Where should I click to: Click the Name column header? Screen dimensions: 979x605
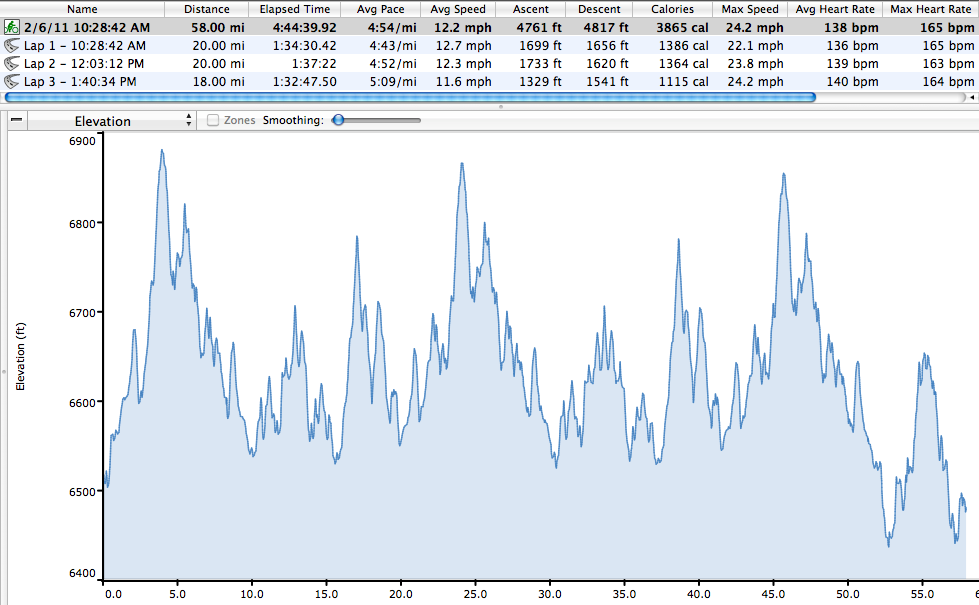click(82, 9)
